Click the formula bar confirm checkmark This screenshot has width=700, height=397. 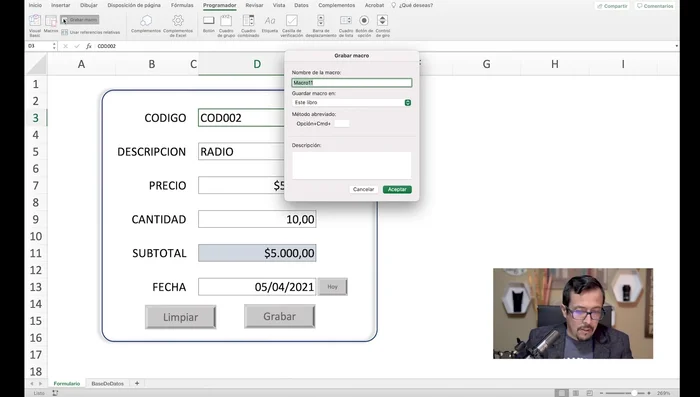coord(77,46)
